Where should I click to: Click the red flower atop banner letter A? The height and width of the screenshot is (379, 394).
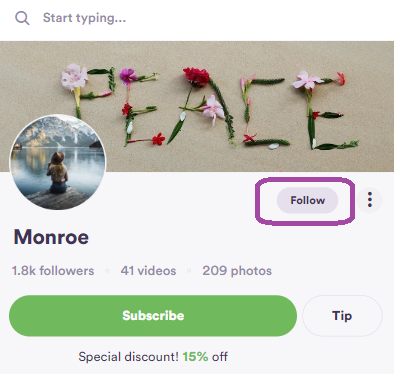[196, 77]
